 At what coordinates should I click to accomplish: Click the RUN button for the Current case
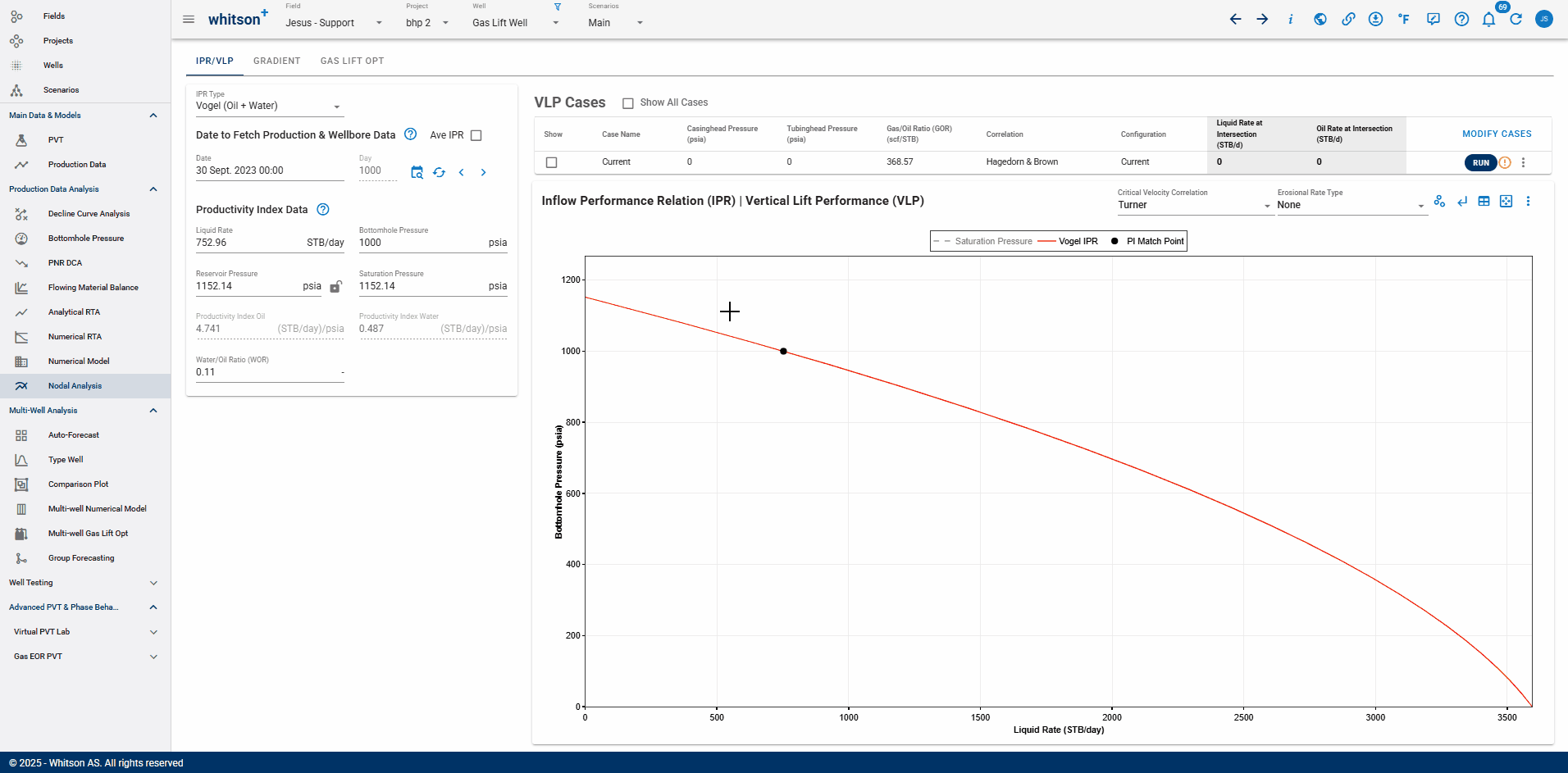pyautogui.click(x=1480, y=162)
